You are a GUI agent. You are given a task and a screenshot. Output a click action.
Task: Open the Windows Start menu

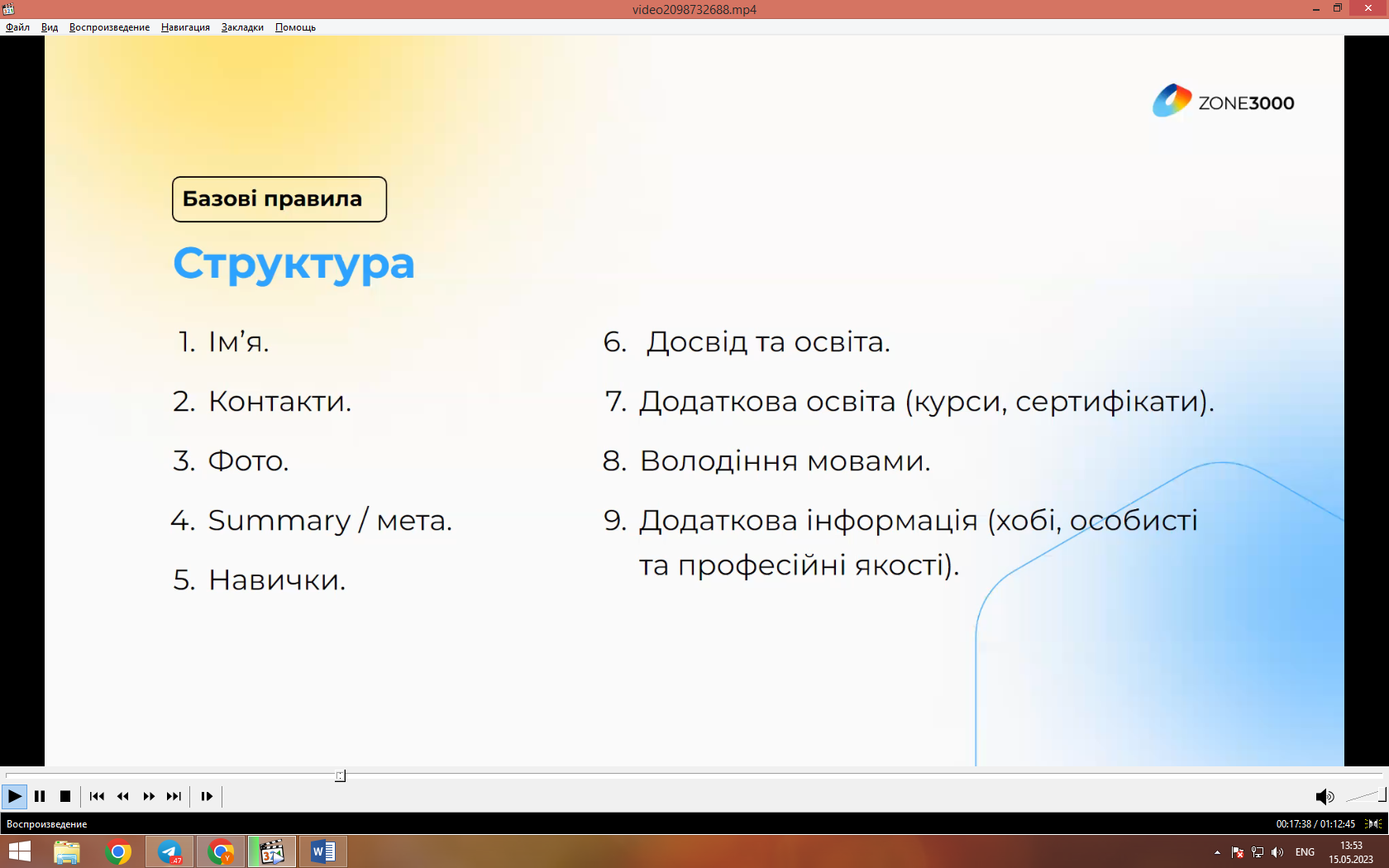click(19, 851)
